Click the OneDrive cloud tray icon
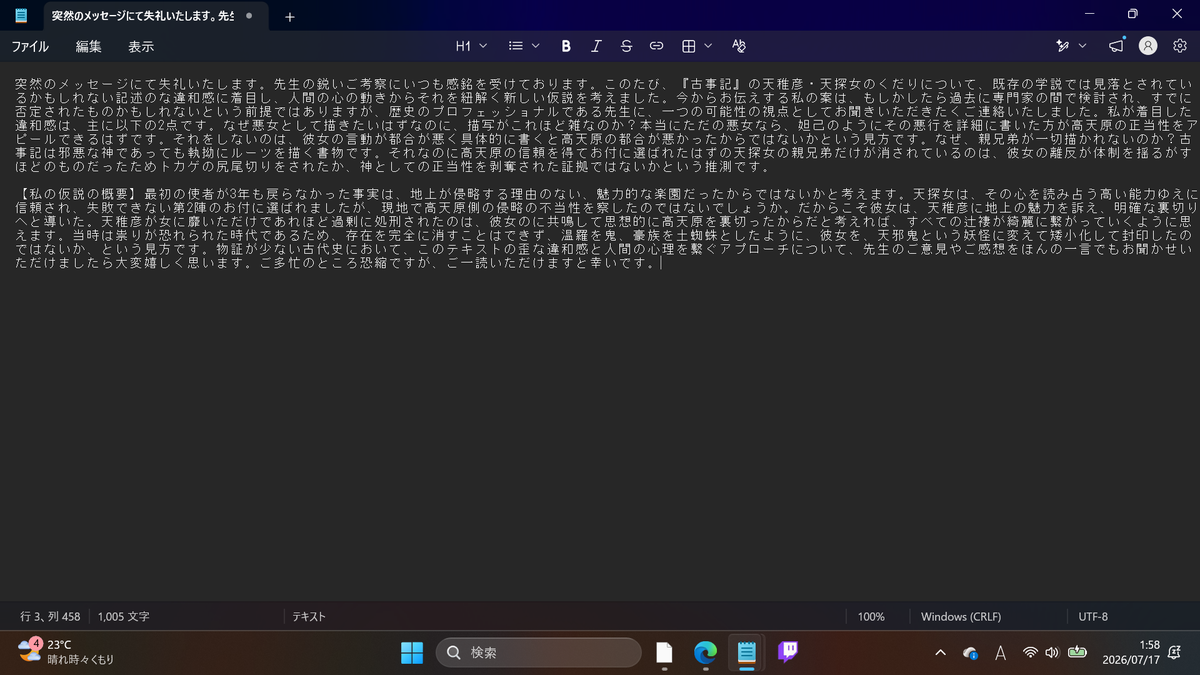Screen dimensions: 1200x675 click(970, 653)
